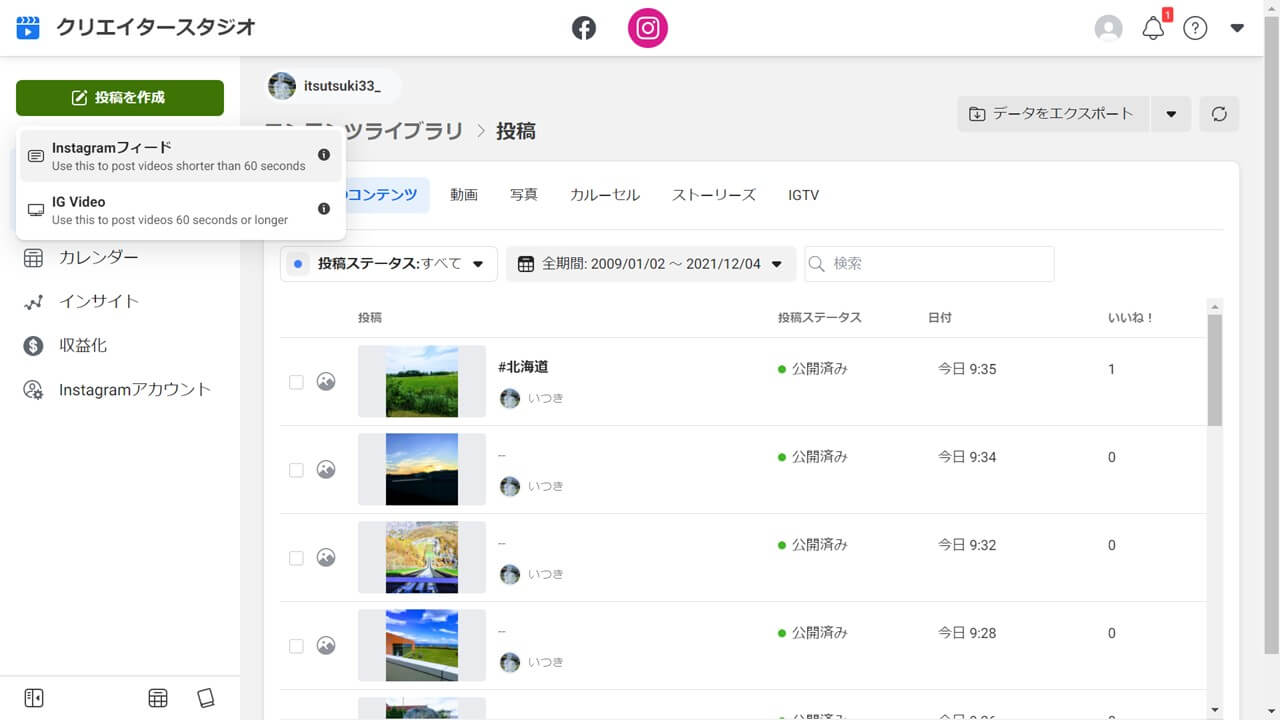This screenshot has width=1280, height=720.
Task: Open the building thumbnail posted 9:28
Action: tap(422, 646)
